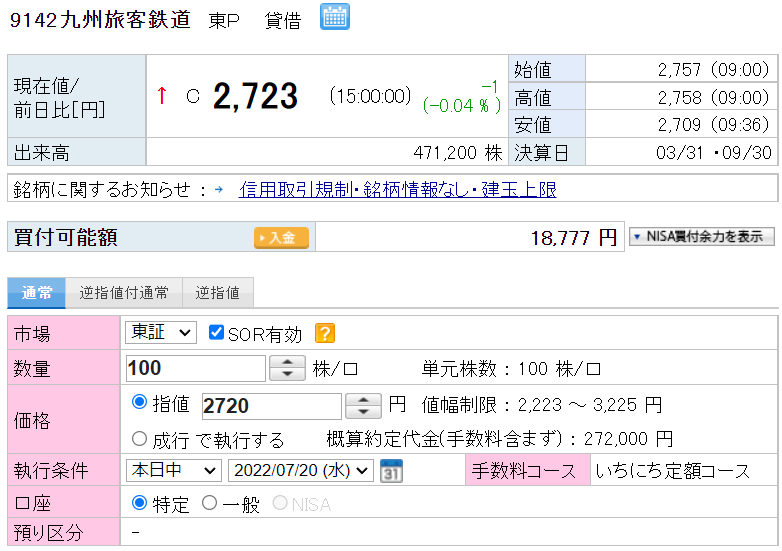Click the calendar icon beside 貸借
Screen dimensions: 782x551
[335, 17]
